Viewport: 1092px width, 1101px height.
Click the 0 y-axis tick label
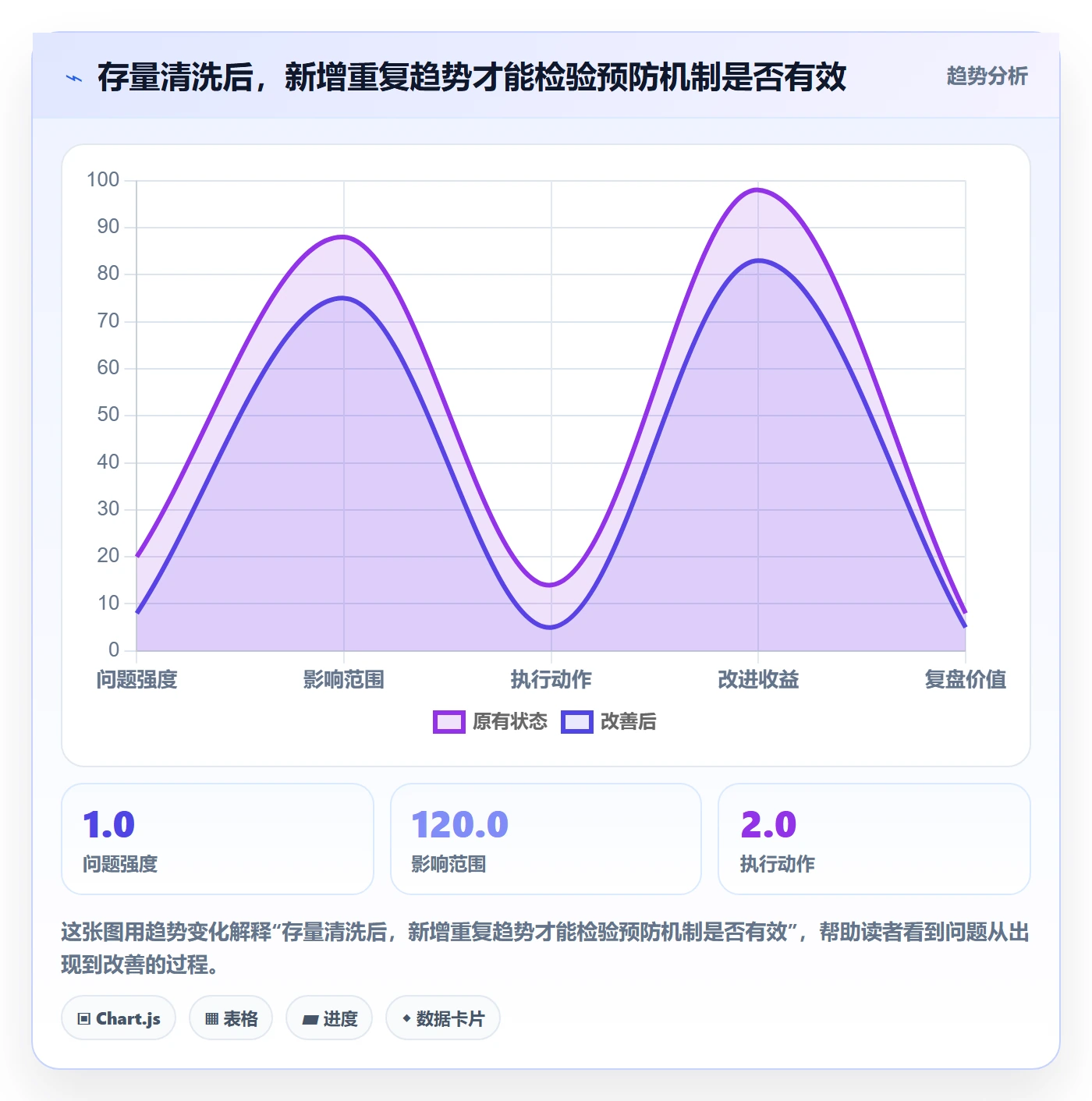point(114,650)
